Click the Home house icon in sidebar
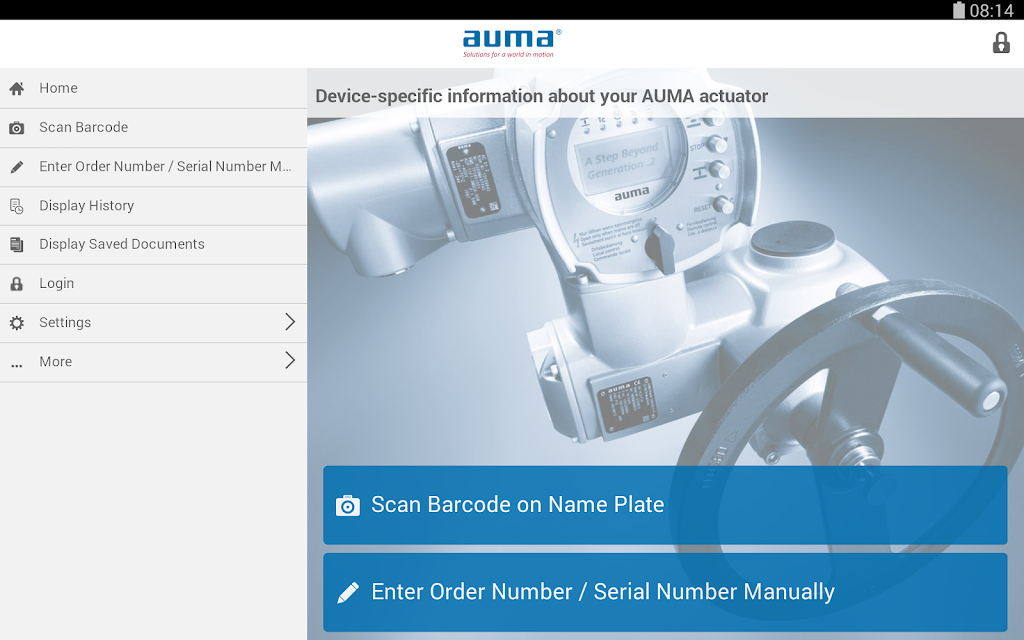The image size is (1024, 640). pos(17,88)
